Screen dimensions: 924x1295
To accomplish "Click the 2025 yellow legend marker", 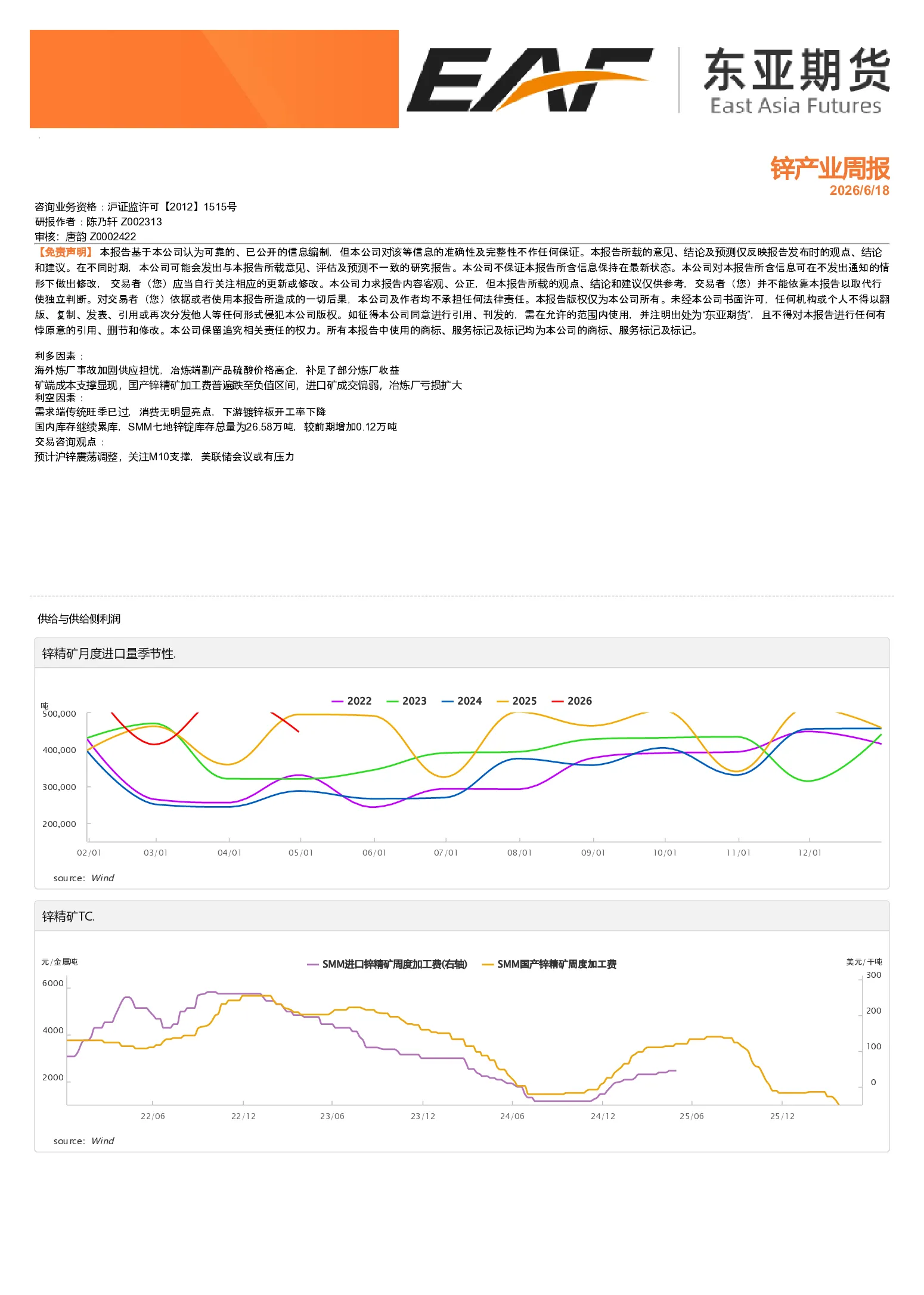I will [x=503, y=701].
